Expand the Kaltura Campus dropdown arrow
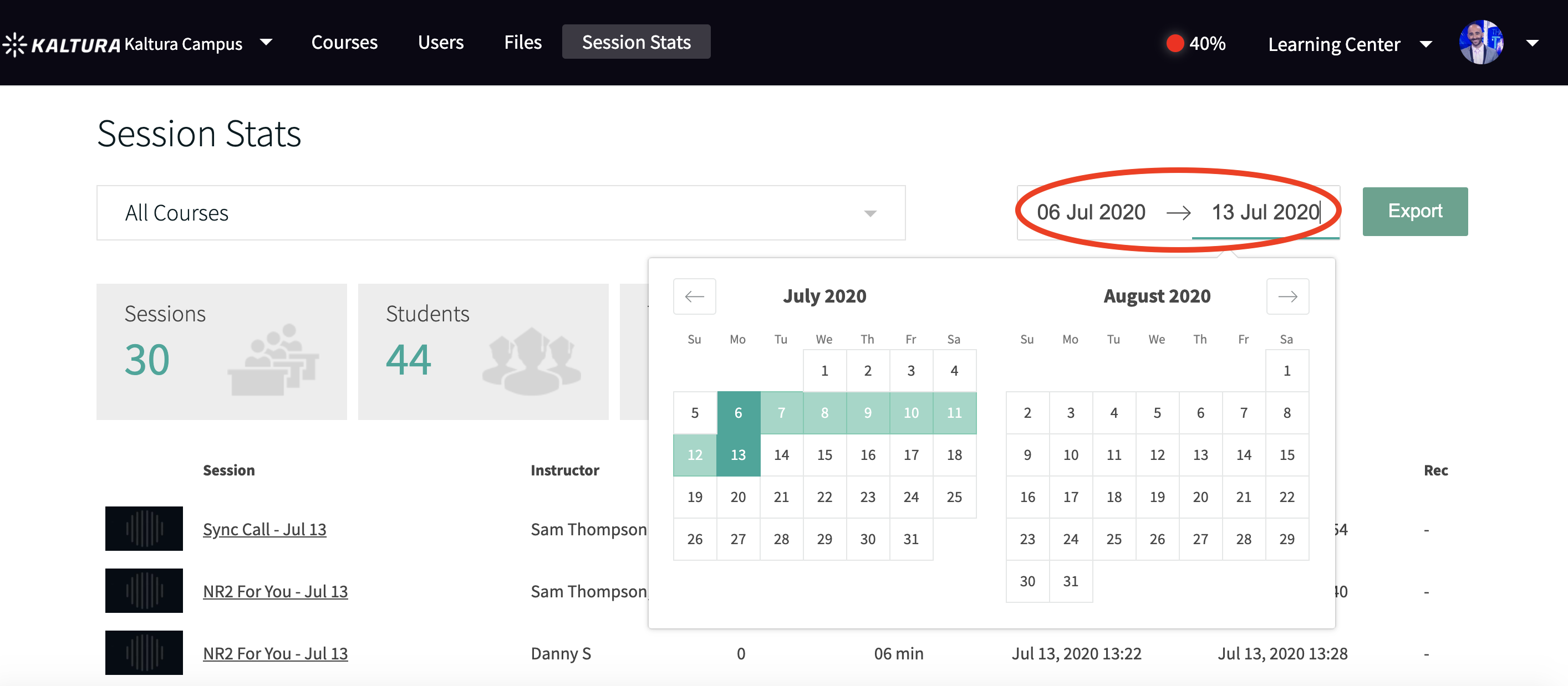 tap(266, 43)
